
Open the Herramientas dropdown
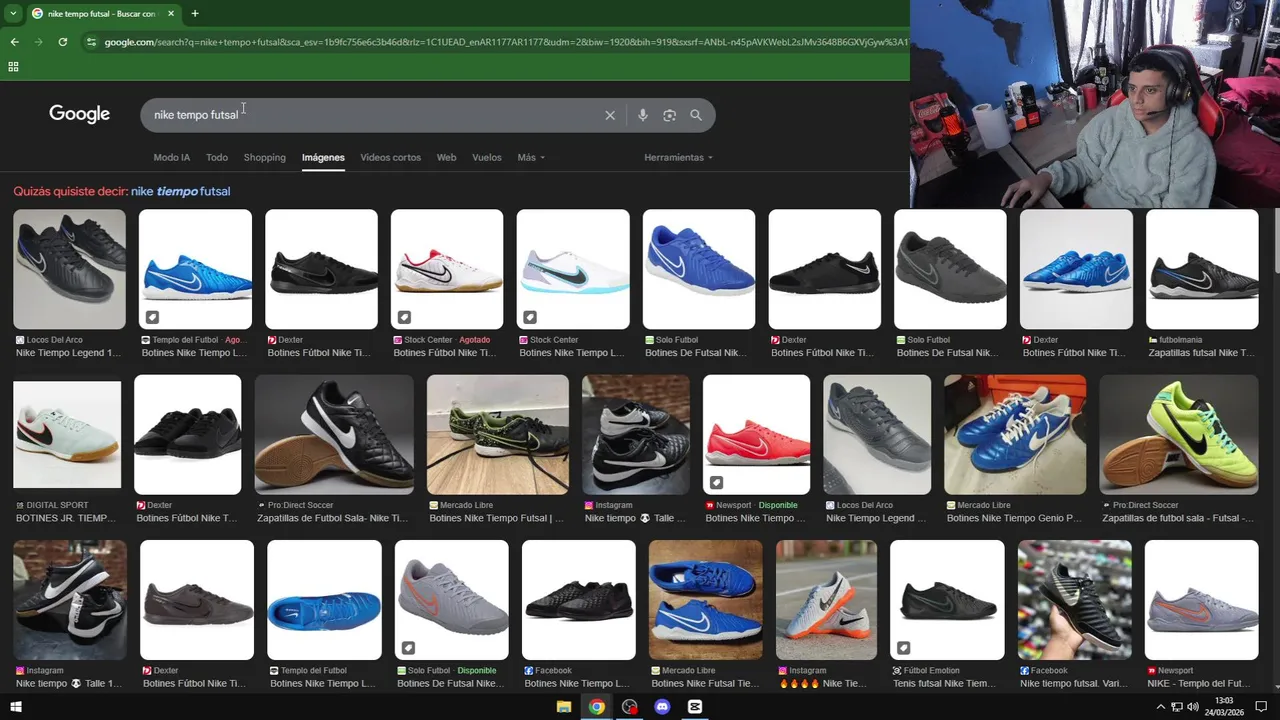pos(679,157)
